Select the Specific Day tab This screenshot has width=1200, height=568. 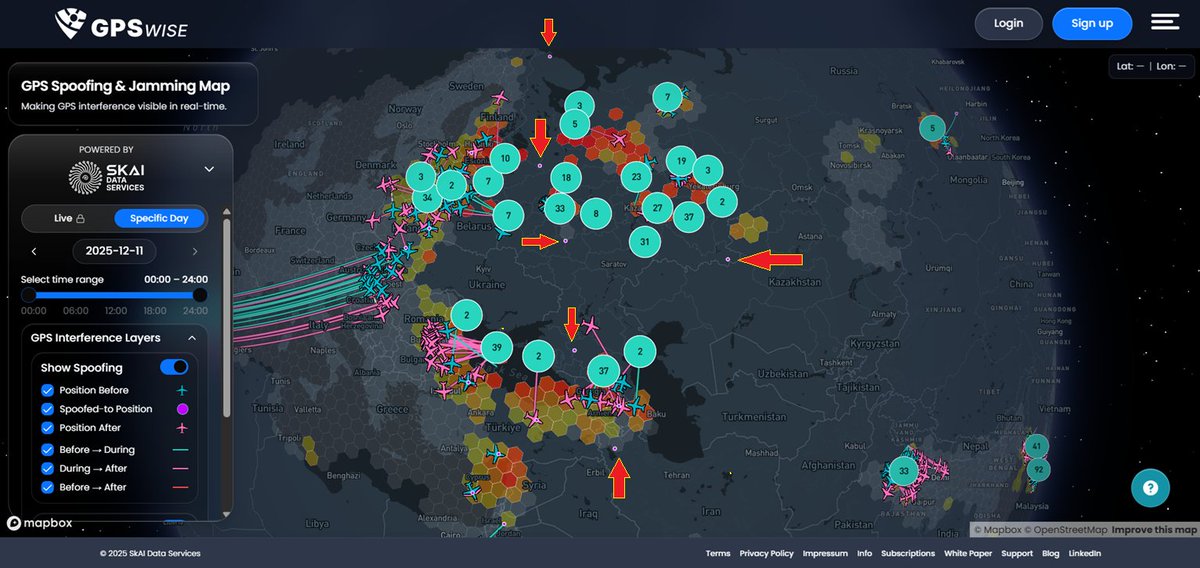tap(159, 218)
